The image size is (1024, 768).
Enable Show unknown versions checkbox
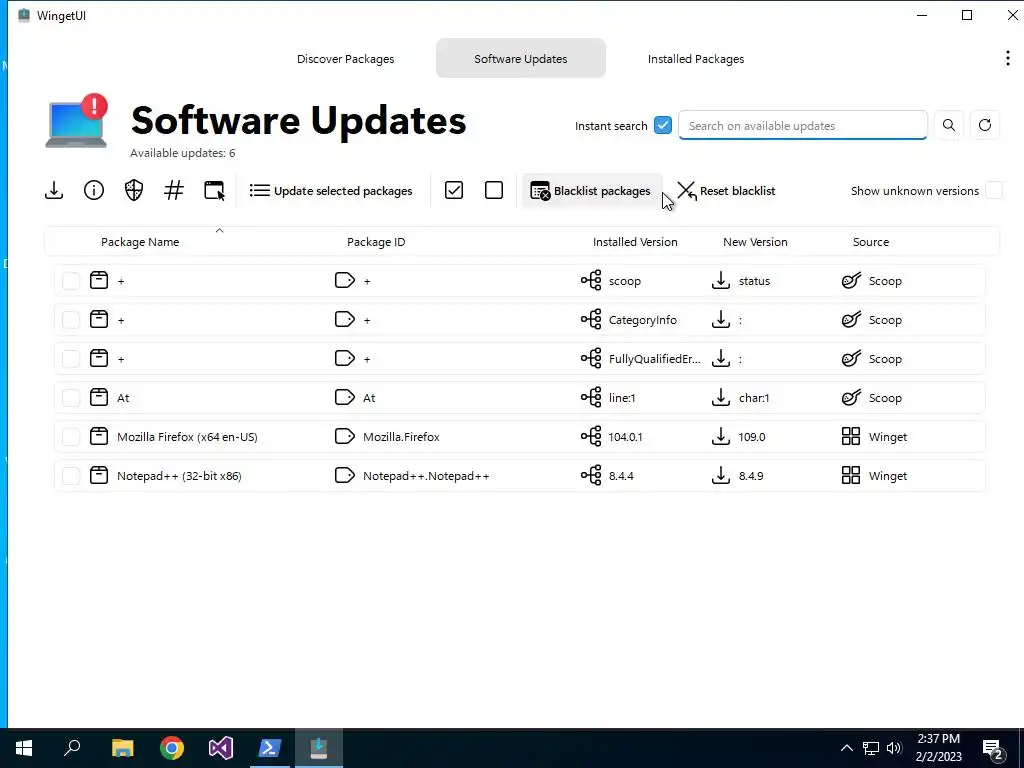pos(994,191)
